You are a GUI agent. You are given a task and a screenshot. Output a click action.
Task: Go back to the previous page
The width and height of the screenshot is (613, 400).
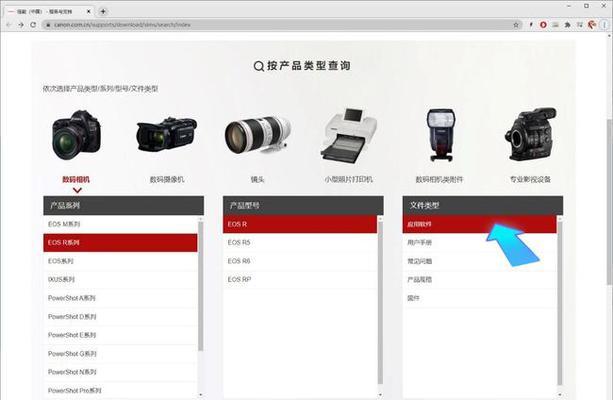click(9, 25)
